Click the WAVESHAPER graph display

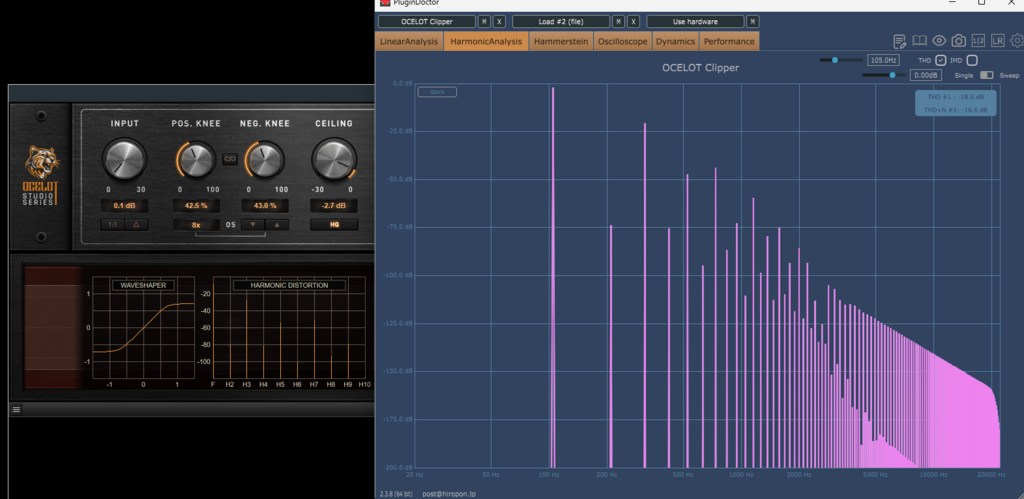click(x=143, y=328)
